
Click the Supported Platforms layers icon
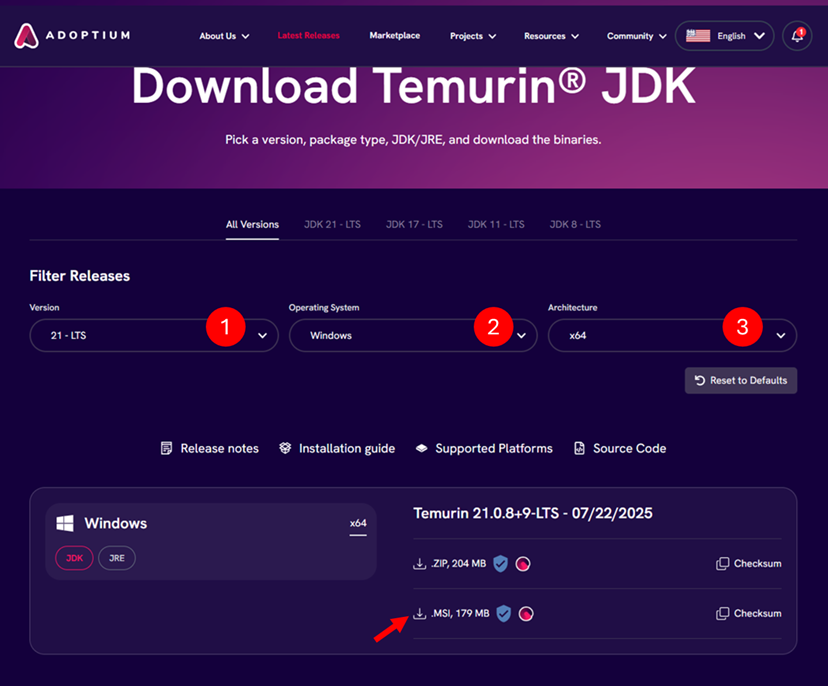pyautogui.click(x=421, y=448)
